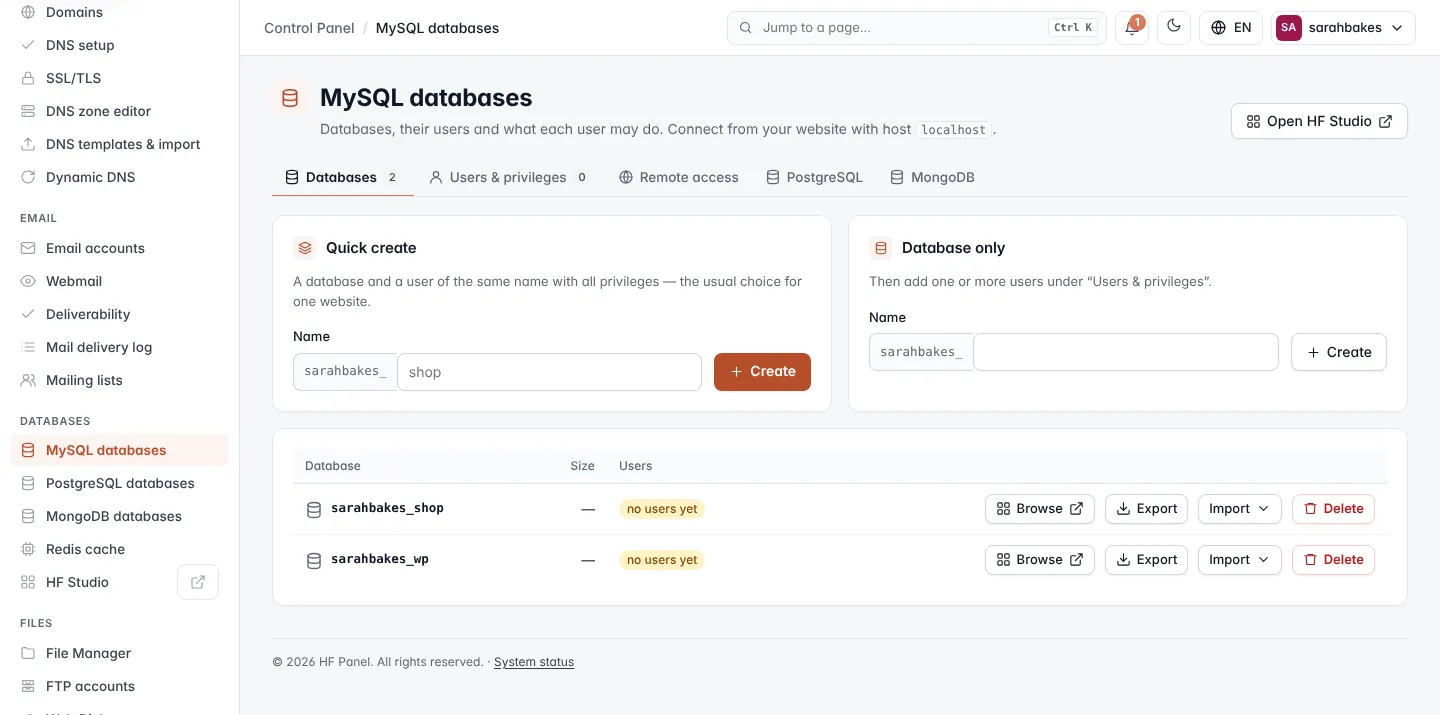The image size is (1440, 715).
Task: Open Mailing lists in the sidebar
Action: 119,380
